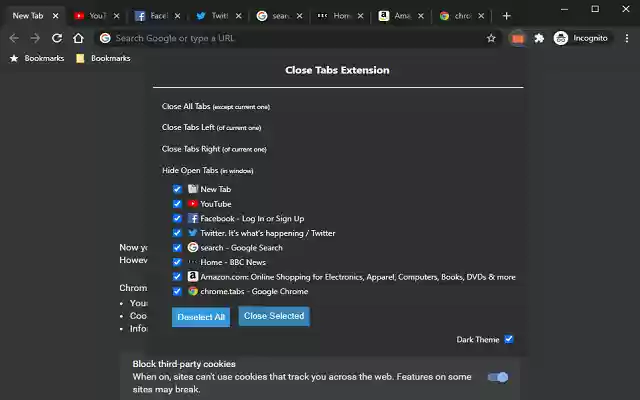
Task: Open the Extensions puzzle-piece menu
Action: 539,38
